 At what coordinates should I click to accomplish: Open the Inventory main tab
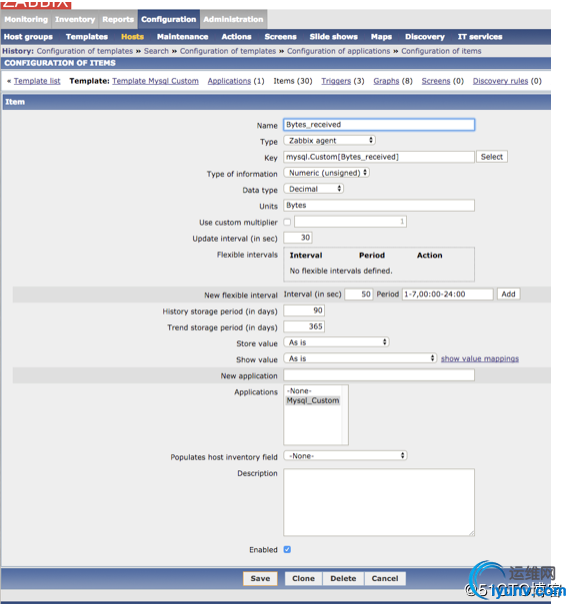(75, 19)
